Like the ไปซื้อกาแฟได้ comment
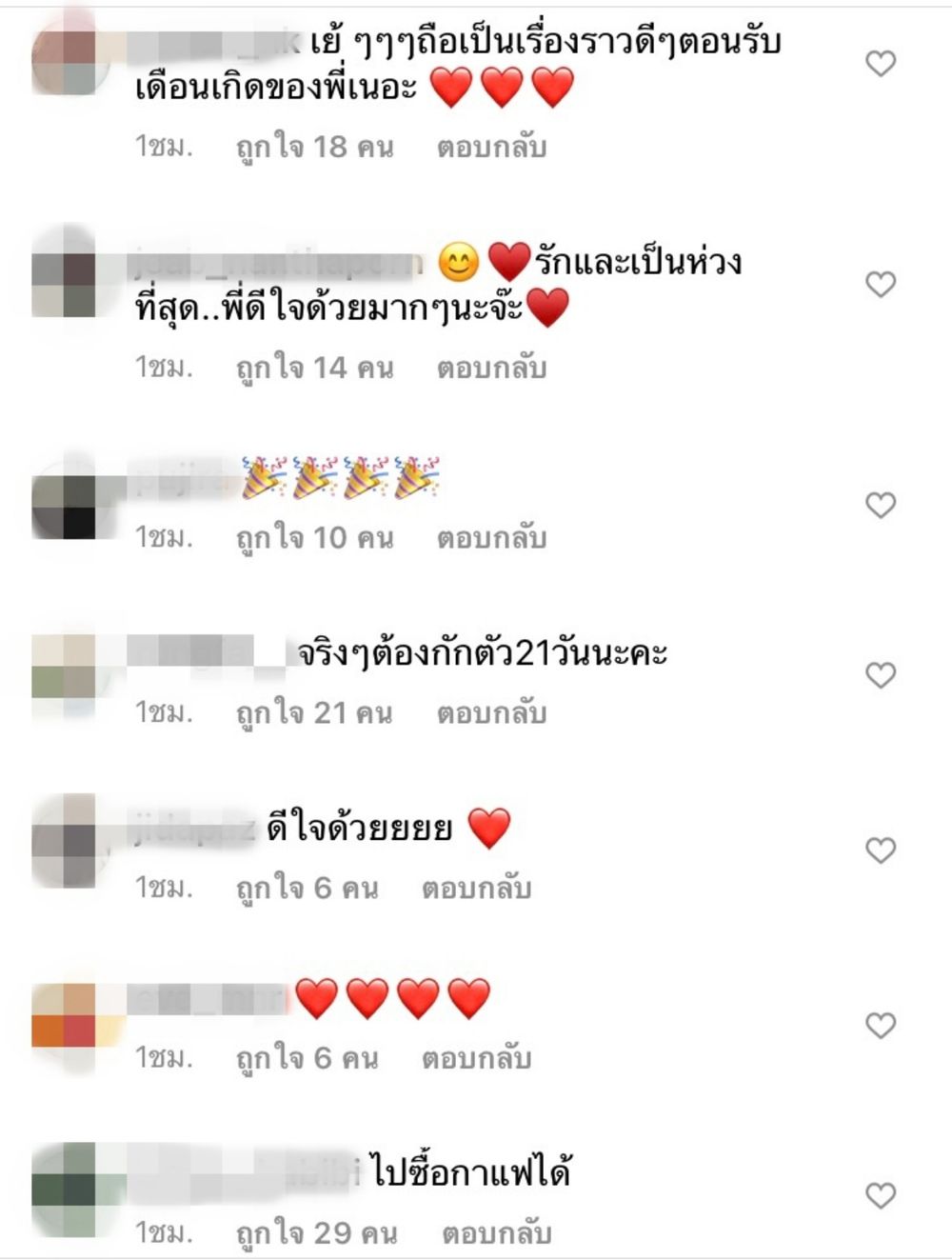The height and width of the screenshot is (1260, 952). click(x=881, y=1195)
